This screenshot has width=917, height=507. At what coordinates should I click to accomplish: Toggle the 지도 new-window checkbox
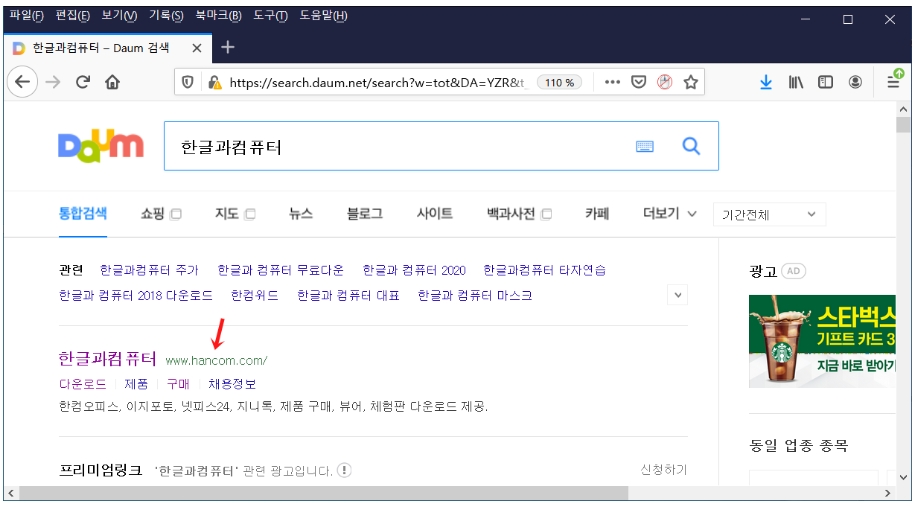tap(250, 214)
